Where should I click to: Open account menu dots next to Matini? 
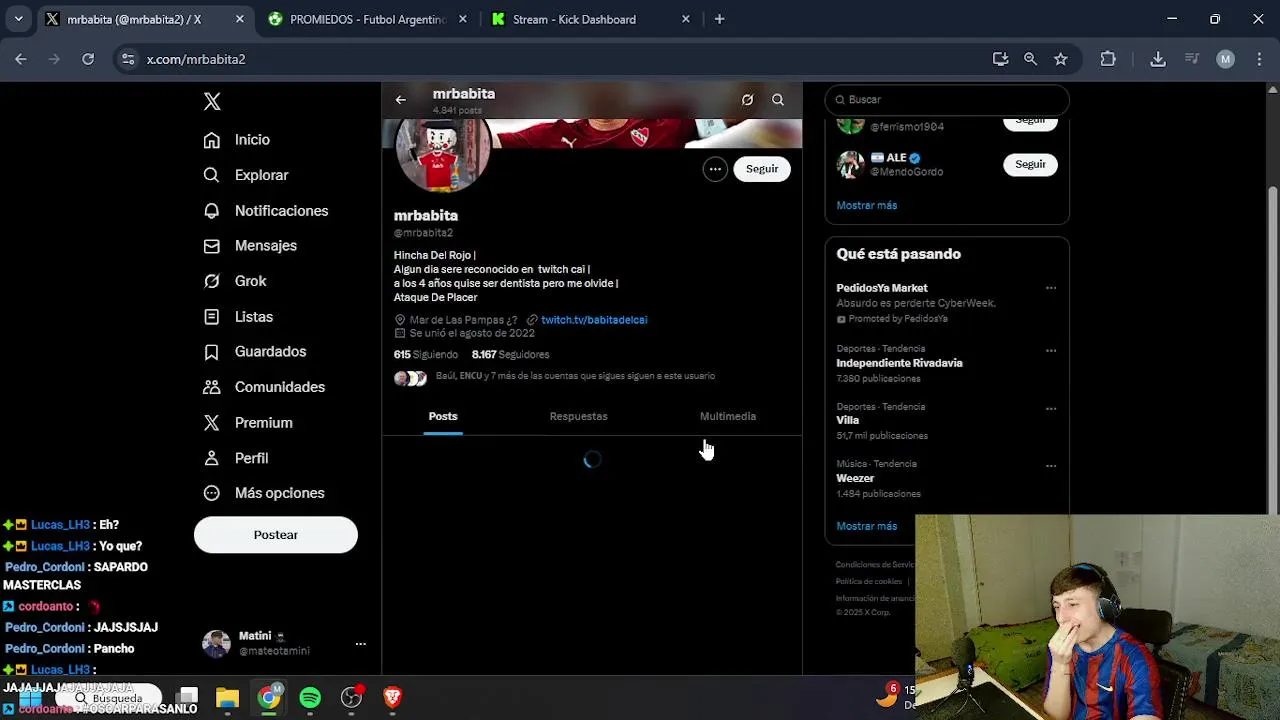click(361, 644)
